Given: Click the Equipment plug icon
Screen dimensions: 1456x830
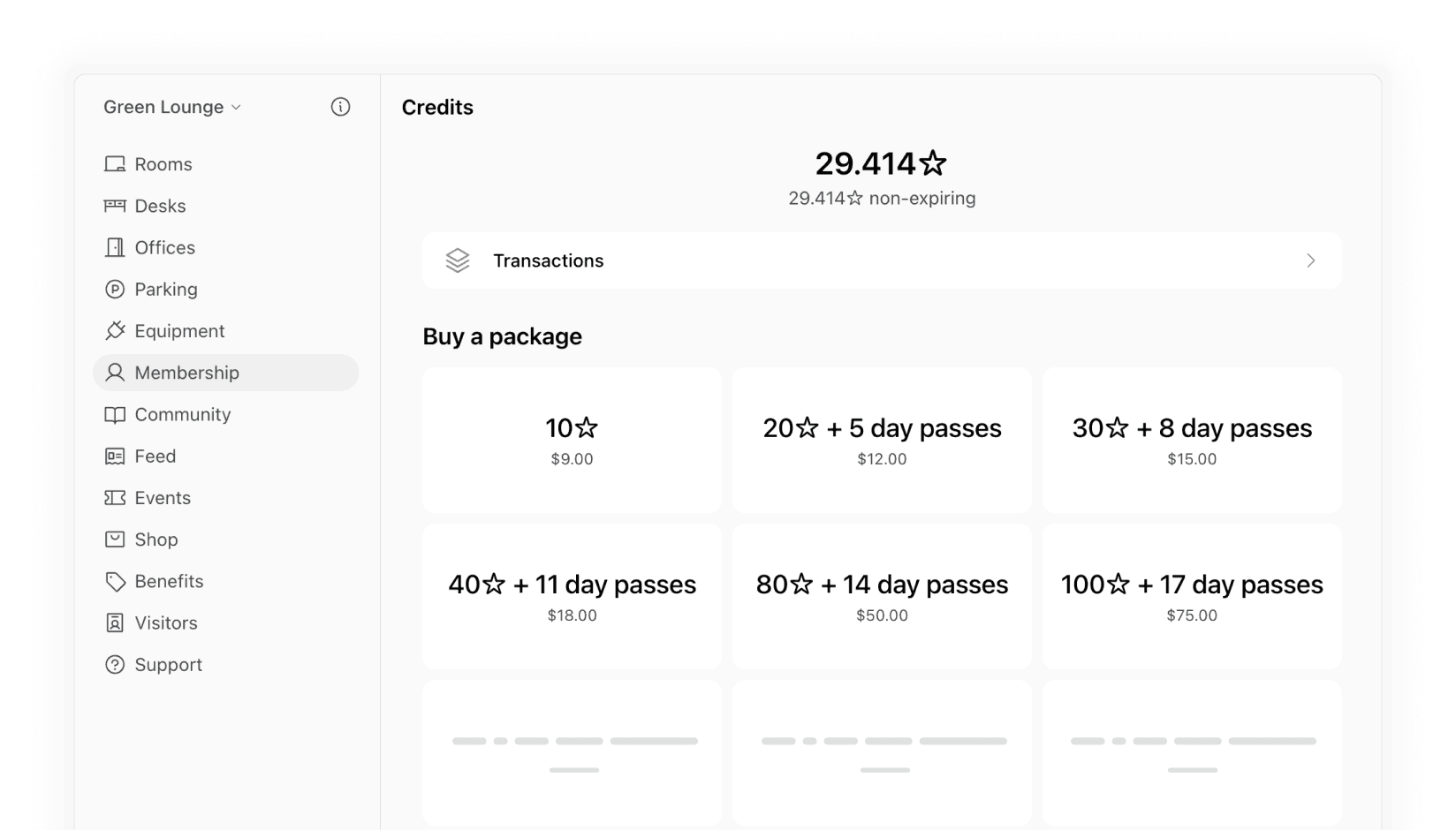Looking at the screenshot, I should (115, 330).
